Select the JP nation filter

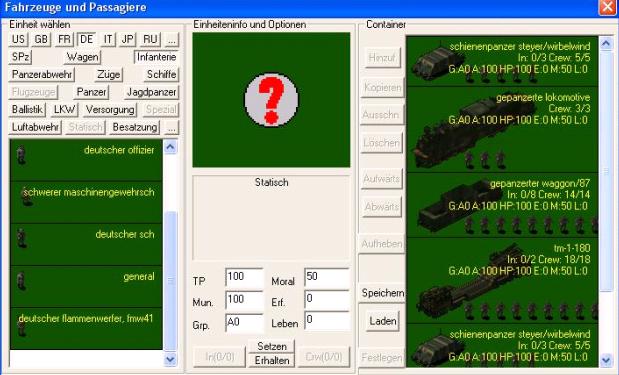coord(127,39)
